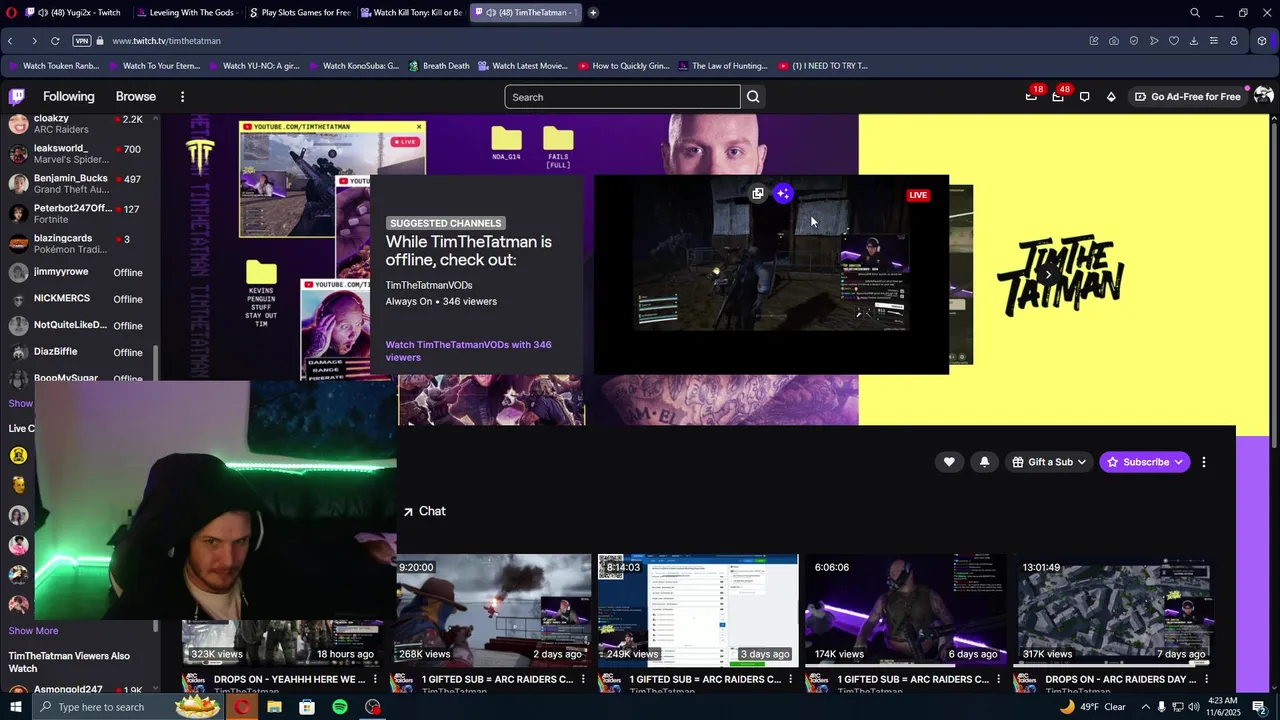
Task: Show system tray hidden icons
Action: click(x=1146, y=707)
